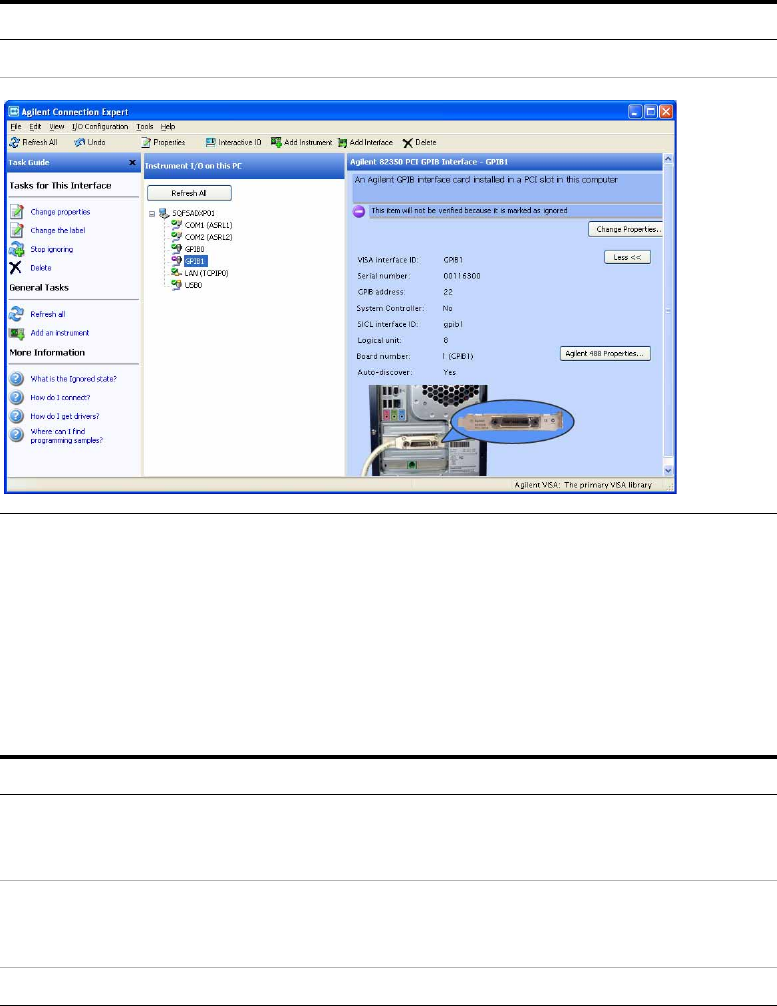Image resolution: width=777 pixels, height=1006 pixels.
Task: Click the Undo toolbar icon
Action: [79, 142]
